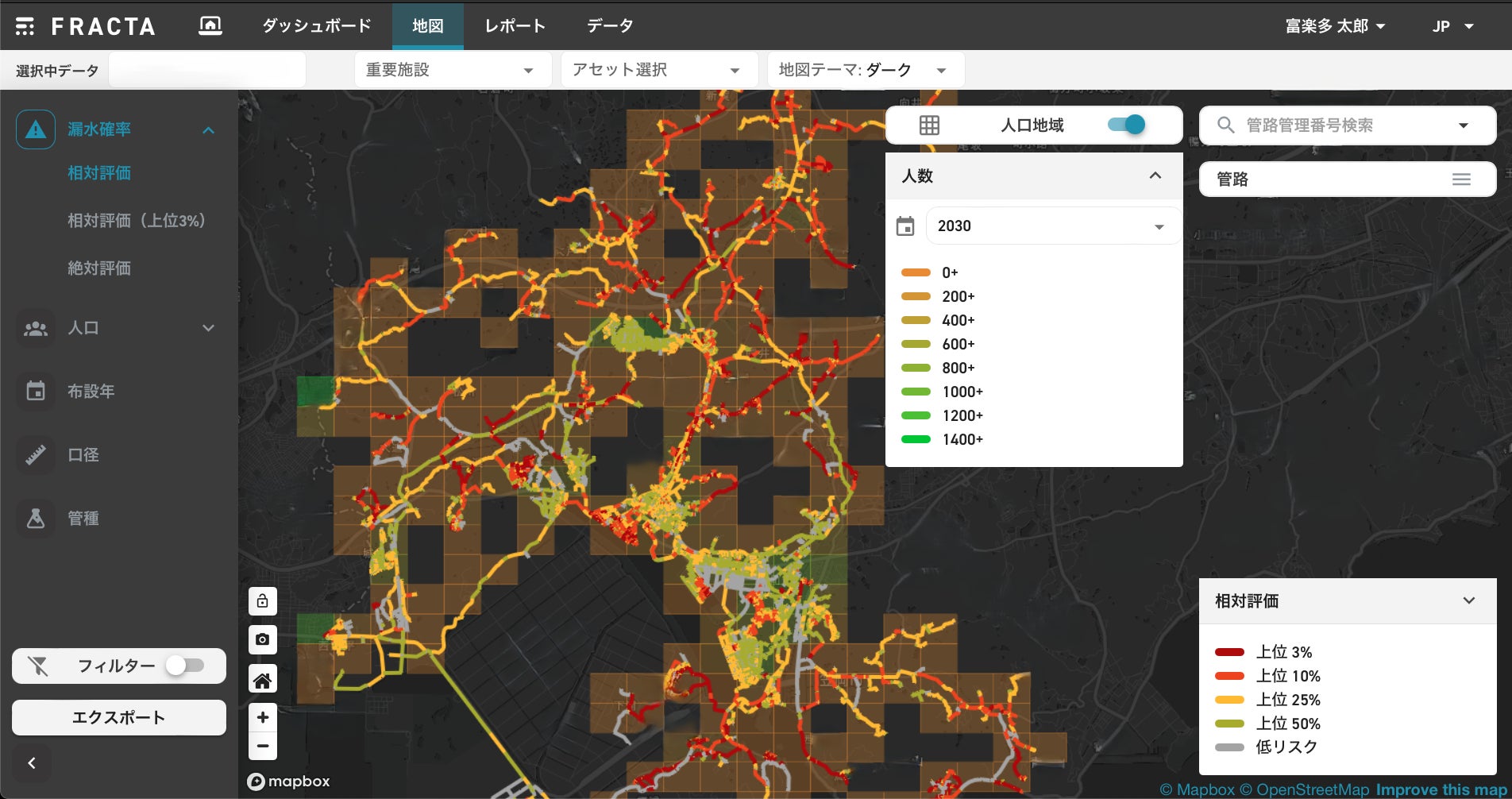The image size is (1512, 799).
Task: Enable the フィルター toggle
Action: [186, 666]
